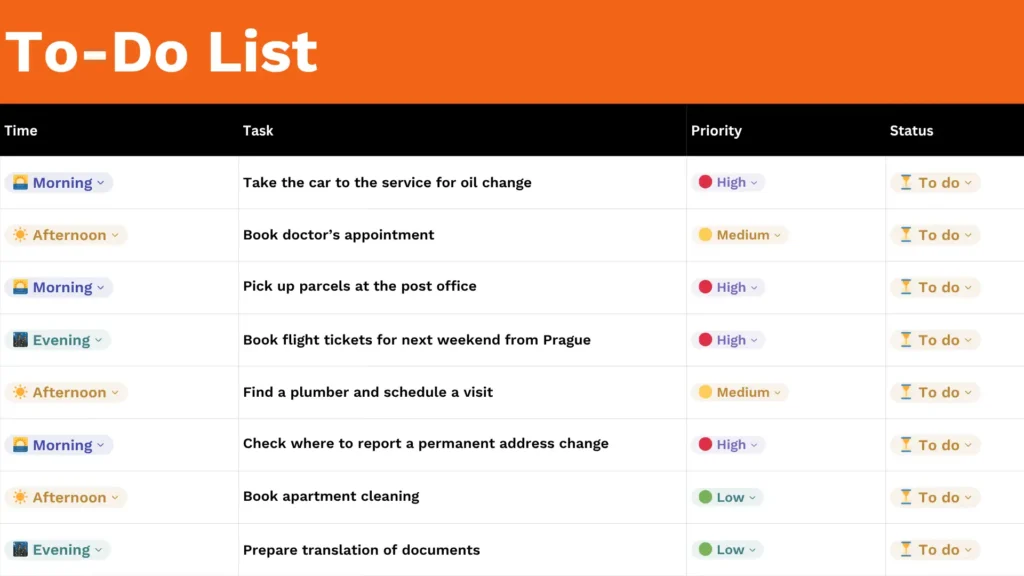The image size is (1024, 576).
Task: Click the To-Do List title
Action: pyautogui.click(x=162, y=52)
